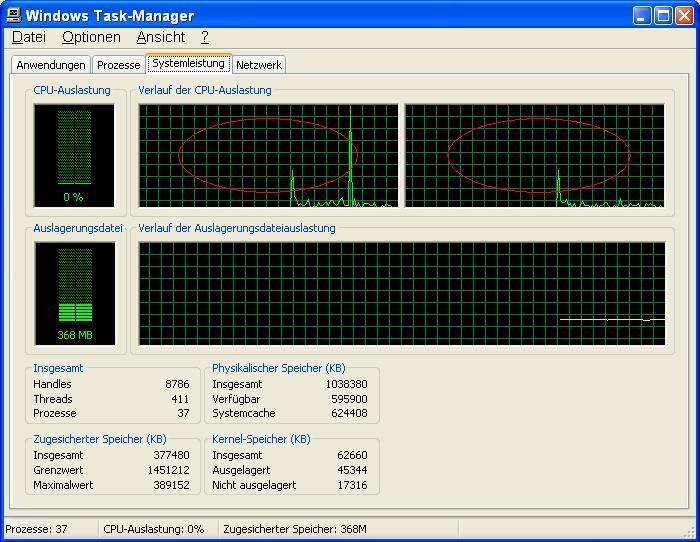Click the Kernel-Speicher (KB) group heading
This screenshot has height=542, width=700.
point(261,439)
